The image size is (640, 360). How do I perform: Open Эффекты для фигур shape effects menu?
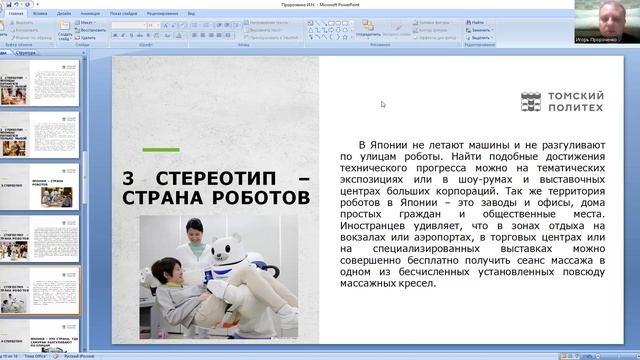tap(434, 38)
